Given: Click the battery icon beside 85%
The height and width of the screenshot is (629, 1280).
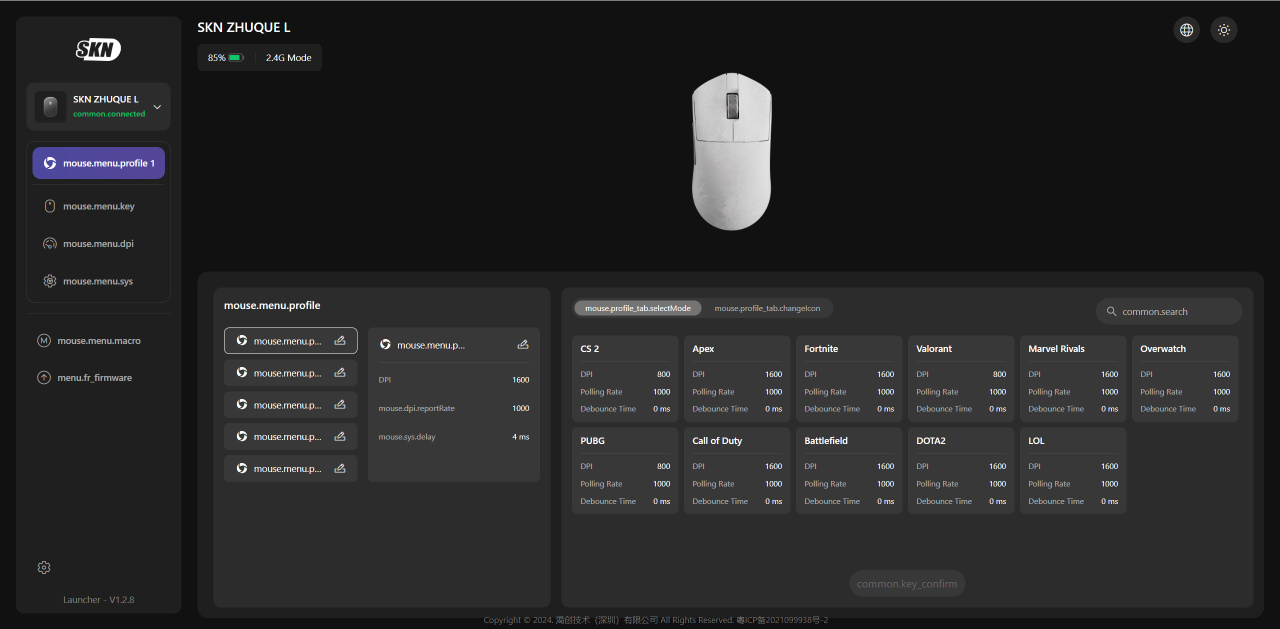Looking at the screenshot, I should (x=236, y=58).
